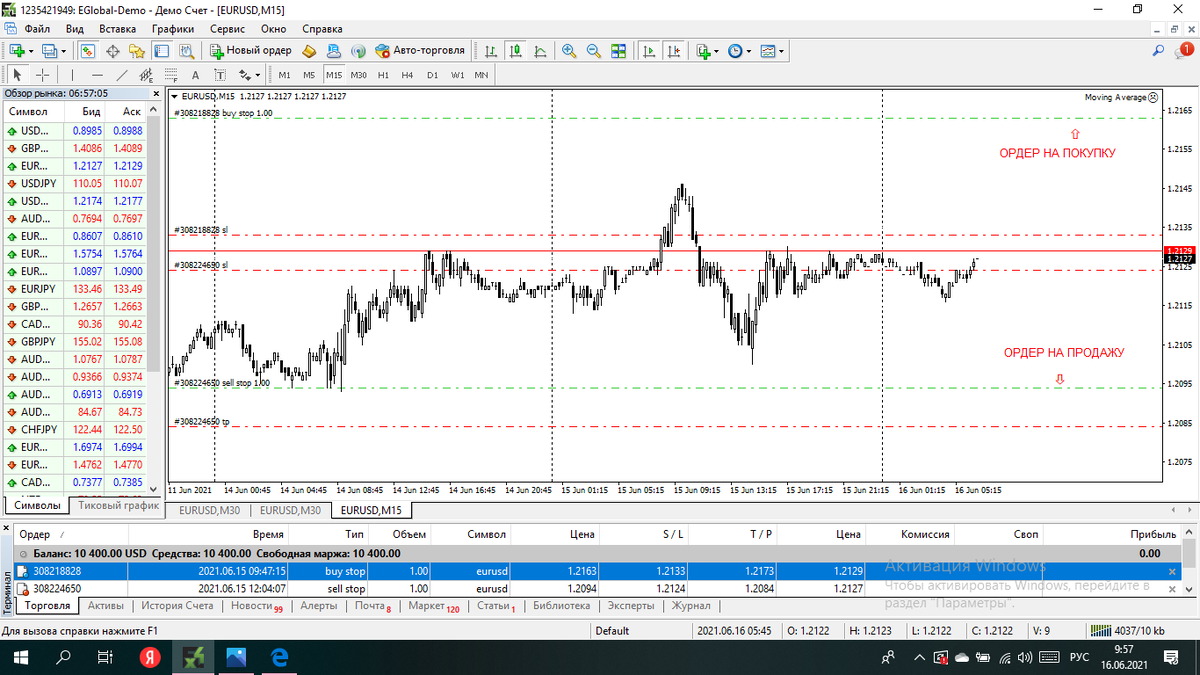Select the Fibonacci retracement tool

[171, 75]
